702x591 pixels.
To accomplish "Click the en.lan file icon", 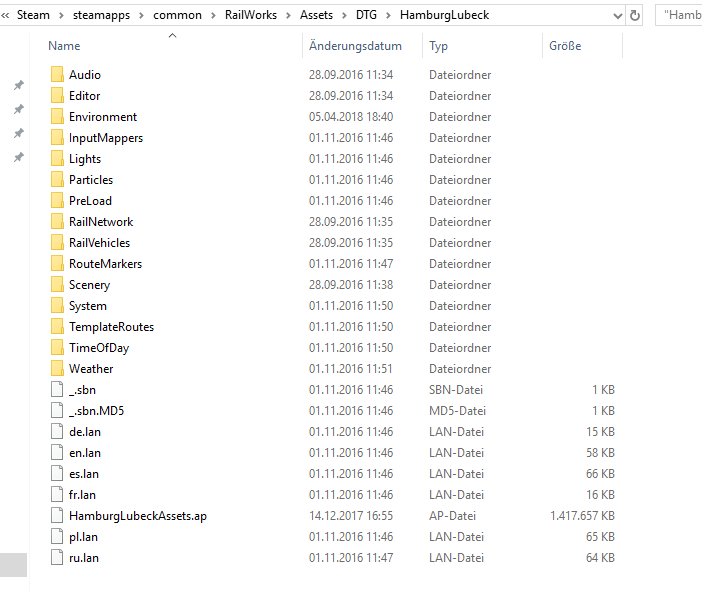I will tap(57, 453).
